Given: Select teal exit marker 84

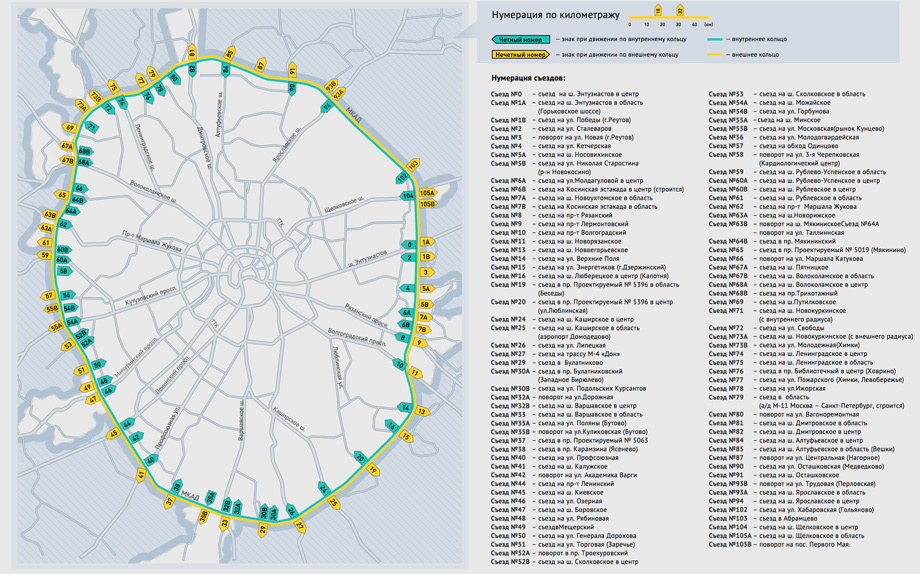Looking at the screenshot, I should click(x=226, y=69).
